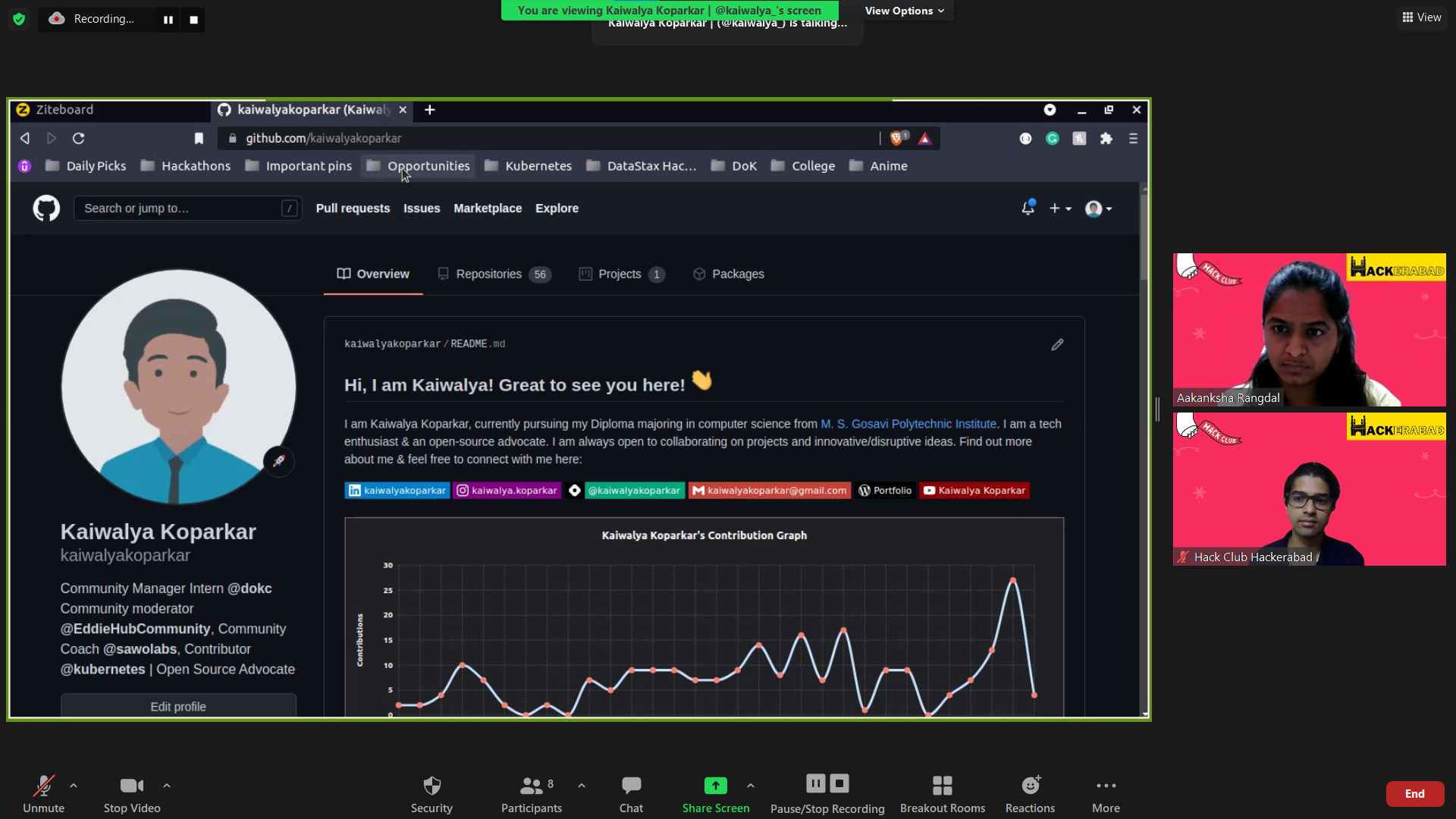Open Participants panel
1456x819 pixels.
(x=532, y=794)
